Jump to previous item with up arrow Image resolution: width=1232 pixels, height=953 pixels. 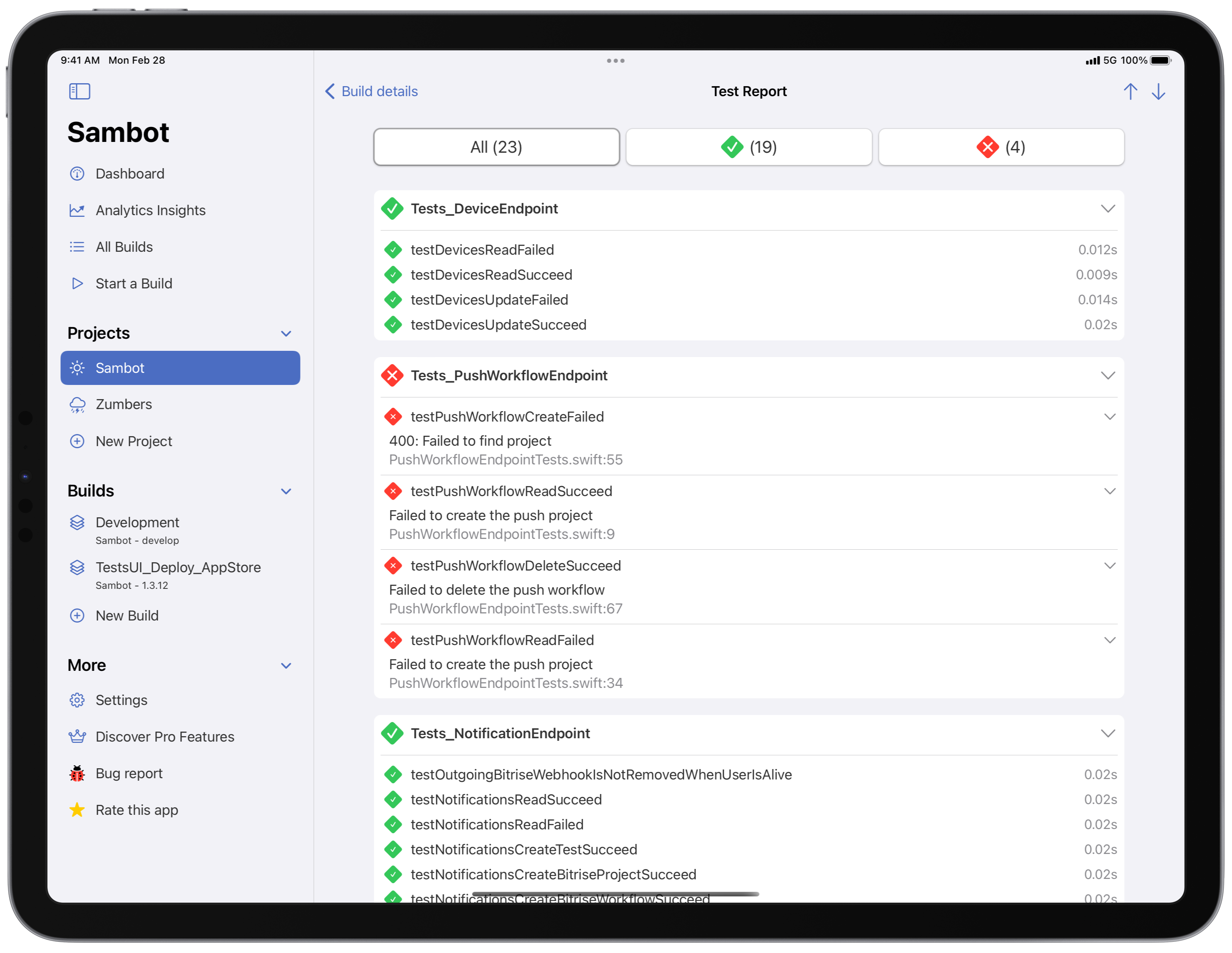[1130, 92]
